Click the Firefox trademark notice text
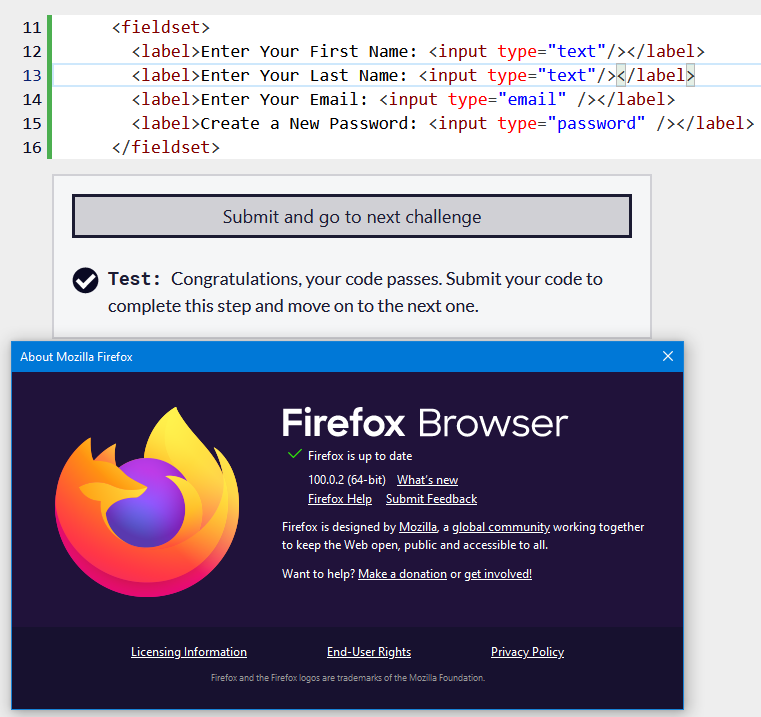761x717 pixels. [x=348, y=678]
